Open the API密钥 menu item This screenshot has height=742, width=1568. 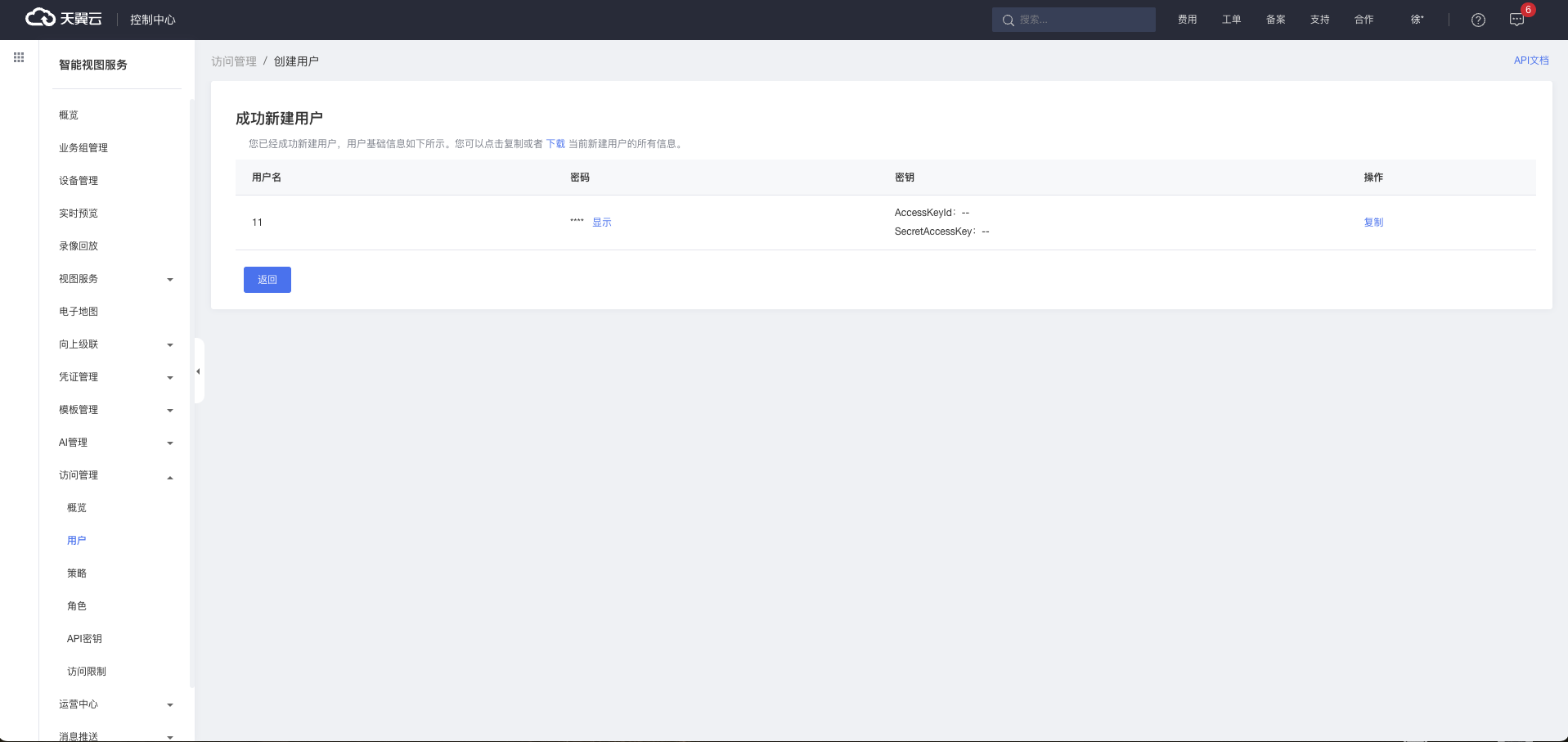(x=84, y=639)
